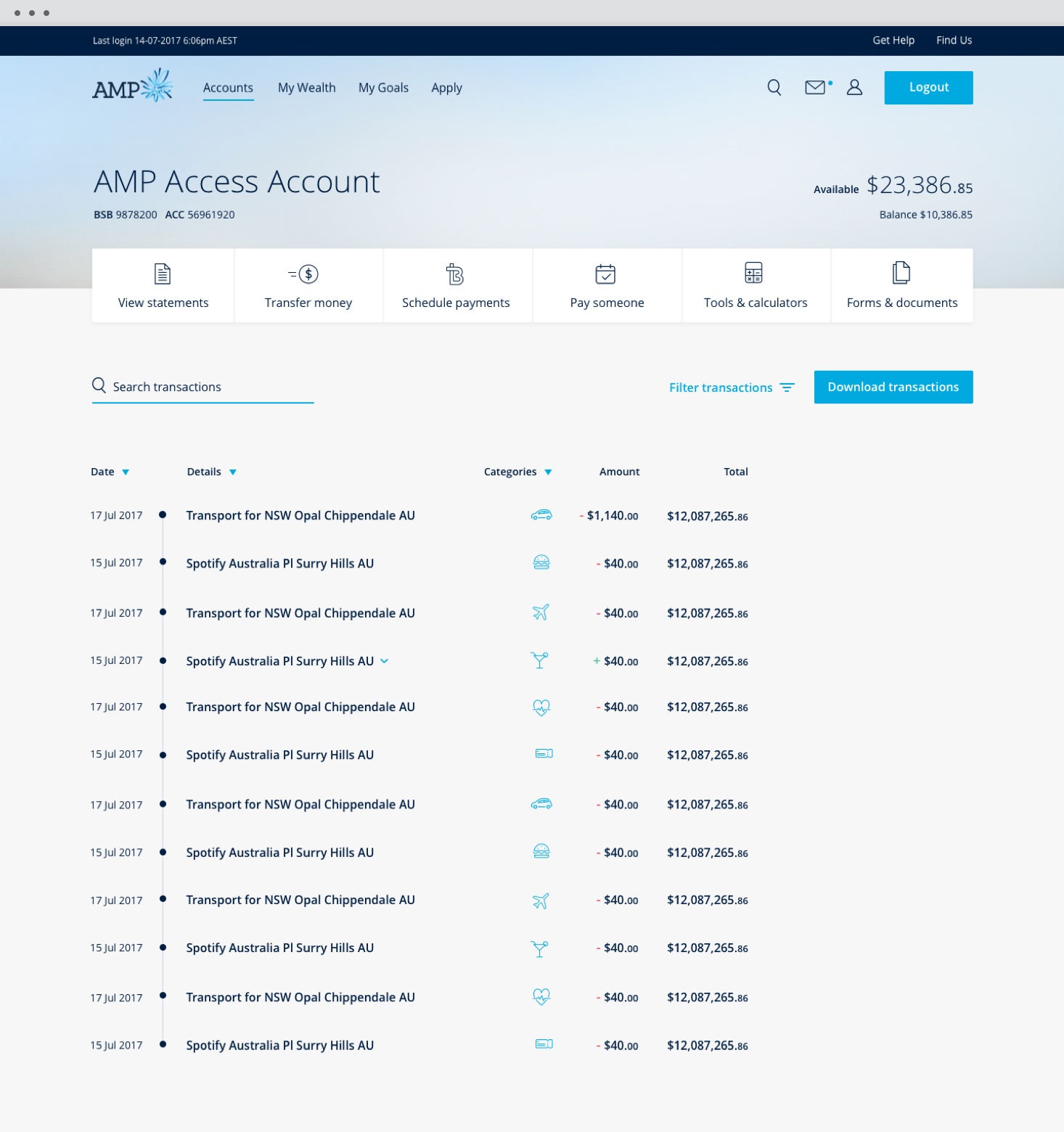Focus the Search transactions field
Screen dimensions: 1064x1132
point(203,387)
